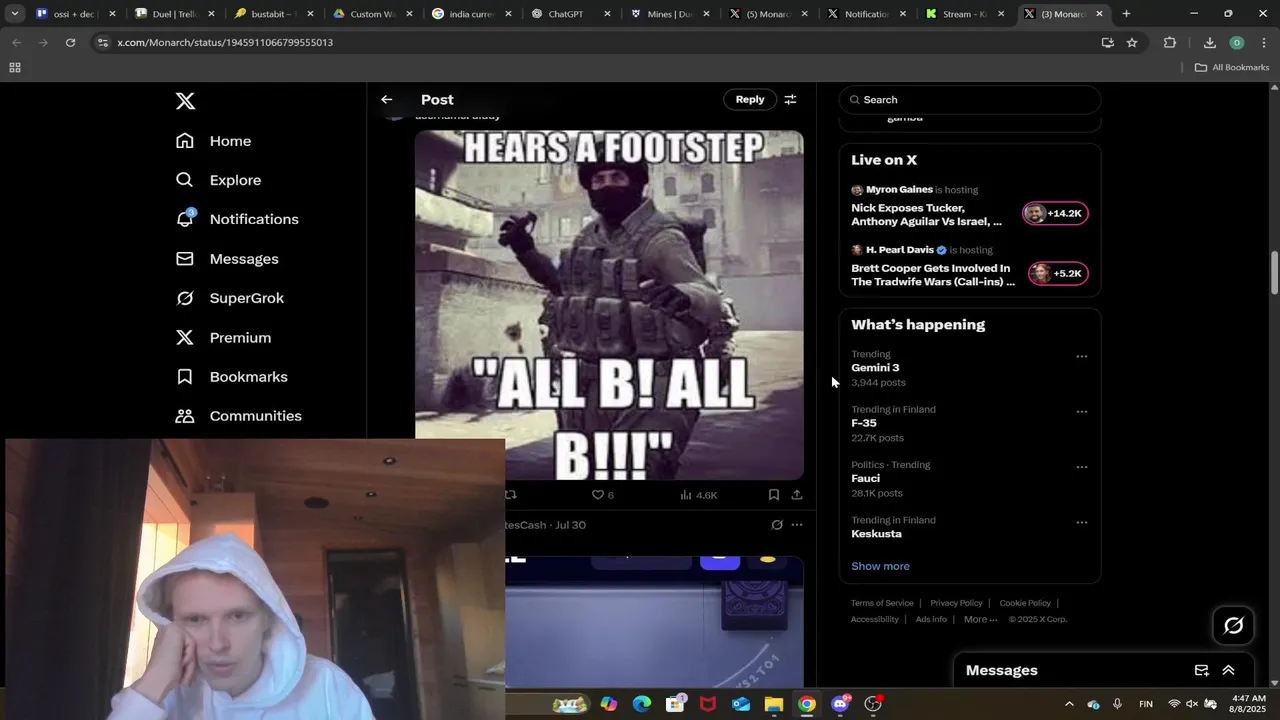1280x720 pixels.
Task: Open Discord from the taskbar
Action: (x=840, y=704)
